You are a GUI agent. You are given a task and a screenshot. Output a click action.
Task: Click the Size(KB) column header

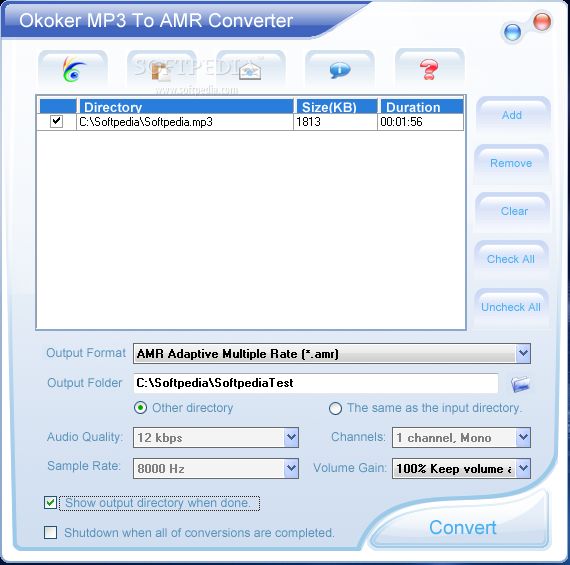337,107
